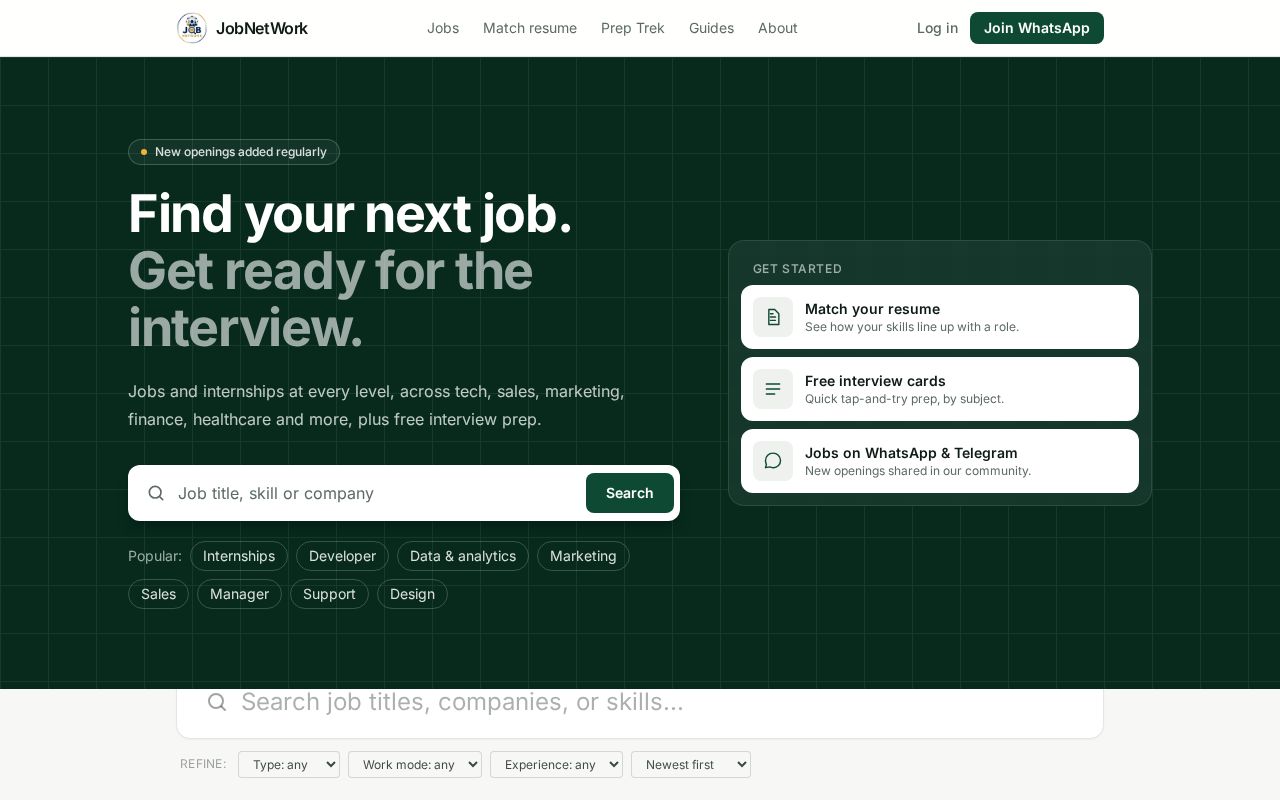Click the Log in link
1280x800 pixels.
tap(937, 28)
